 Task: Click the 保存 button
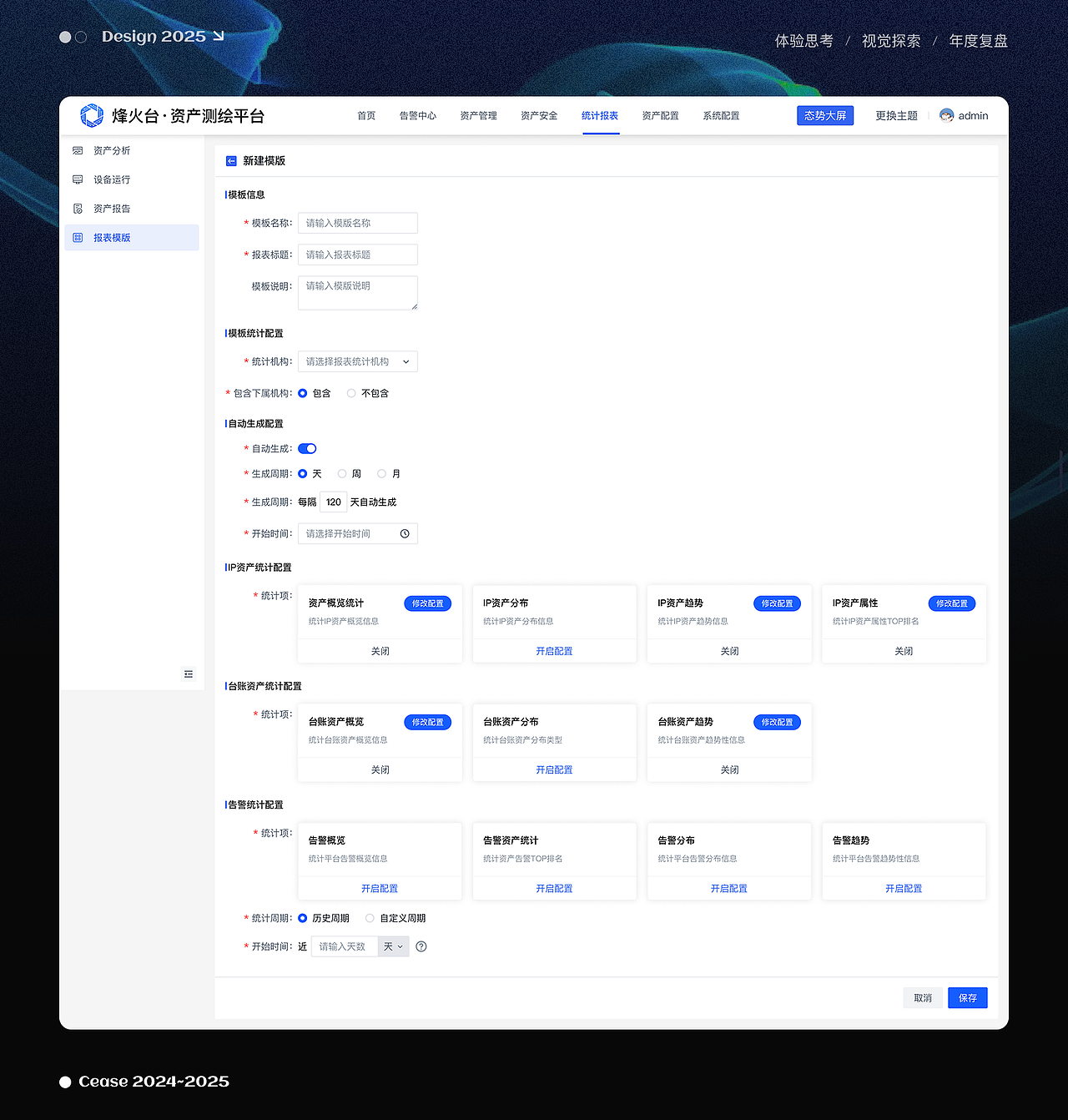[x=968, y=998]
